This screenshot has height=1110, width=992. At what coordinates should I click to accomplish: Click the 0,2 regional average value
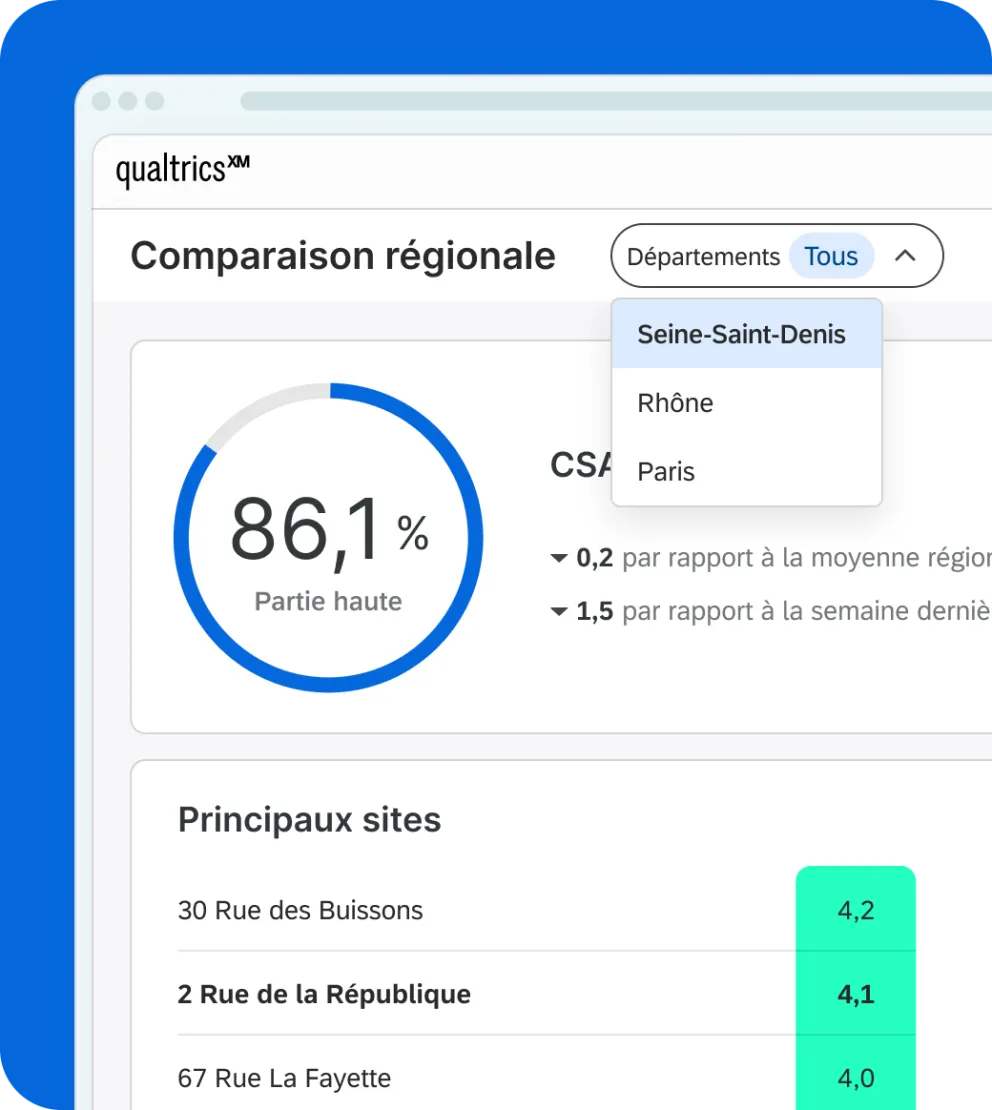(594, 558)
